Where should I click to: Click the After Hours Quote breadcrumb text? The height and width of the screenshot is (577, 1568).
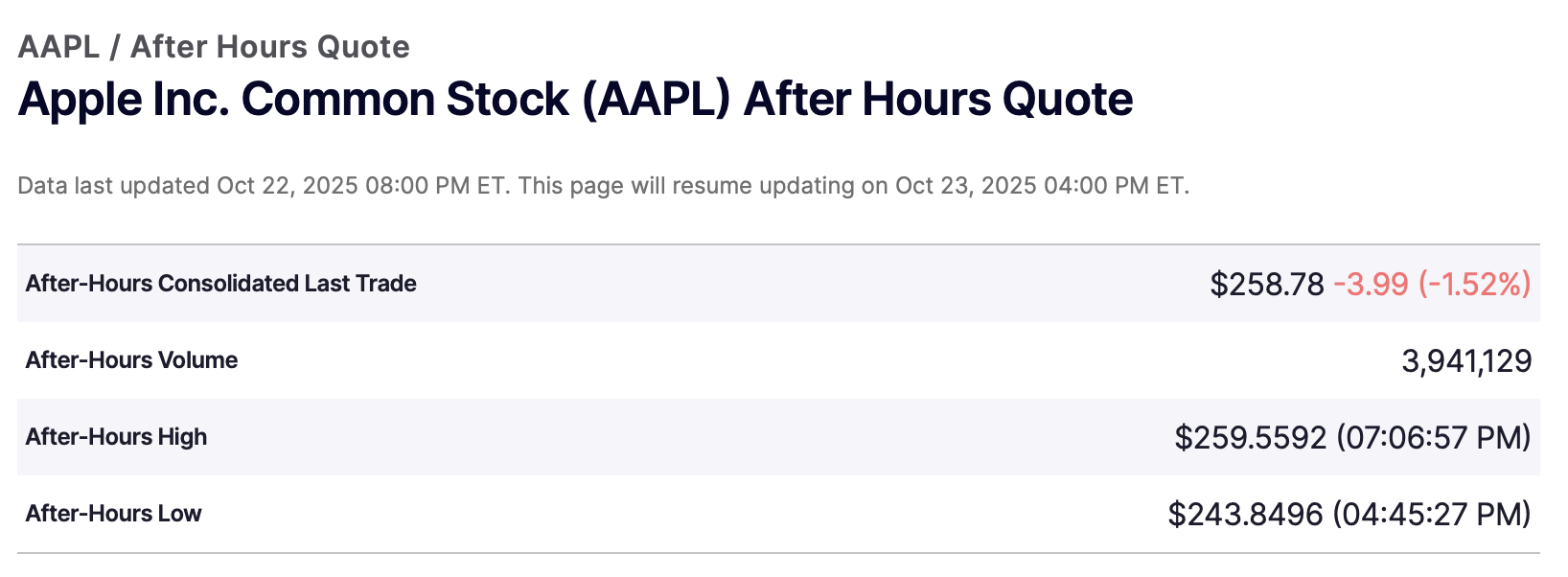click(270, 47)
